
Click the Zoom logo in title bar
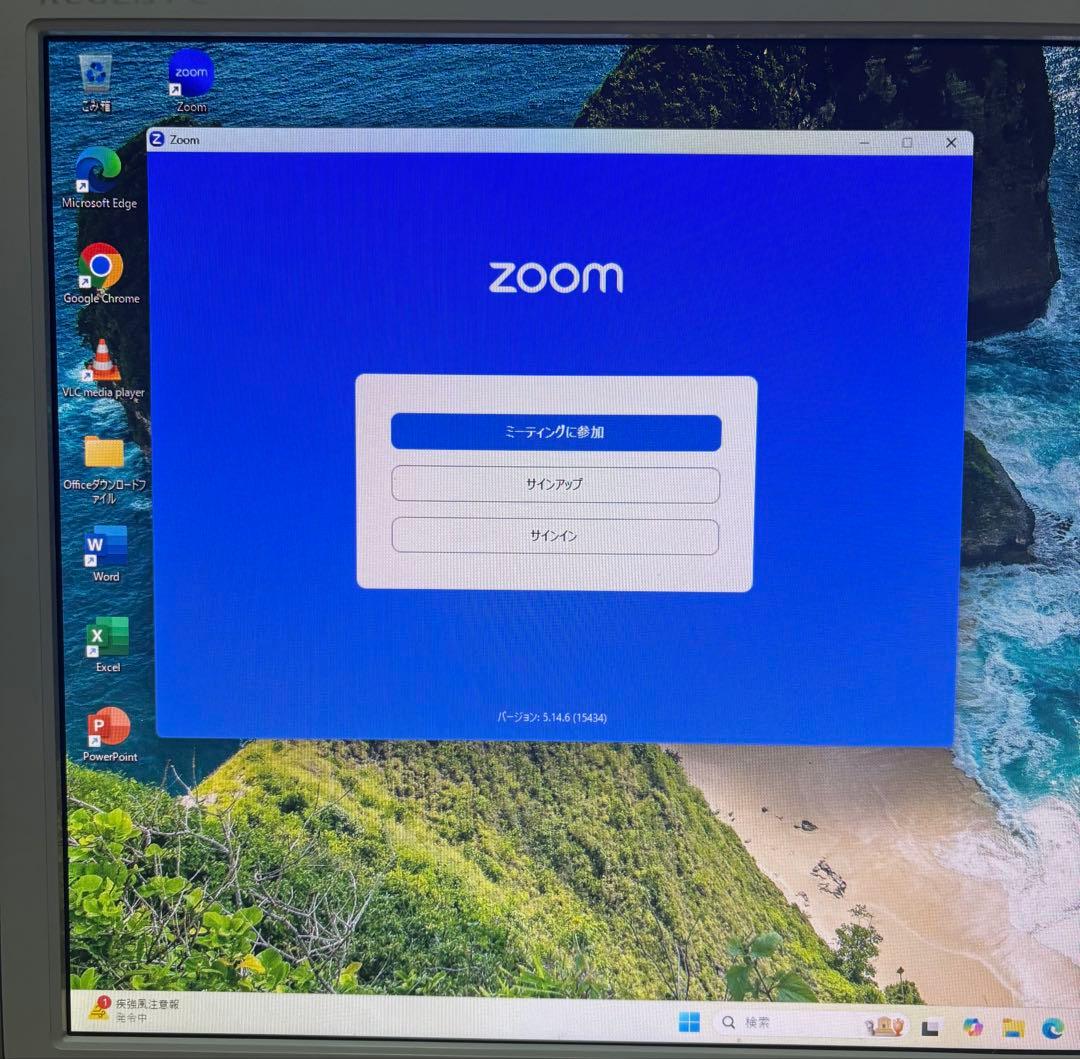pos(157,140)
